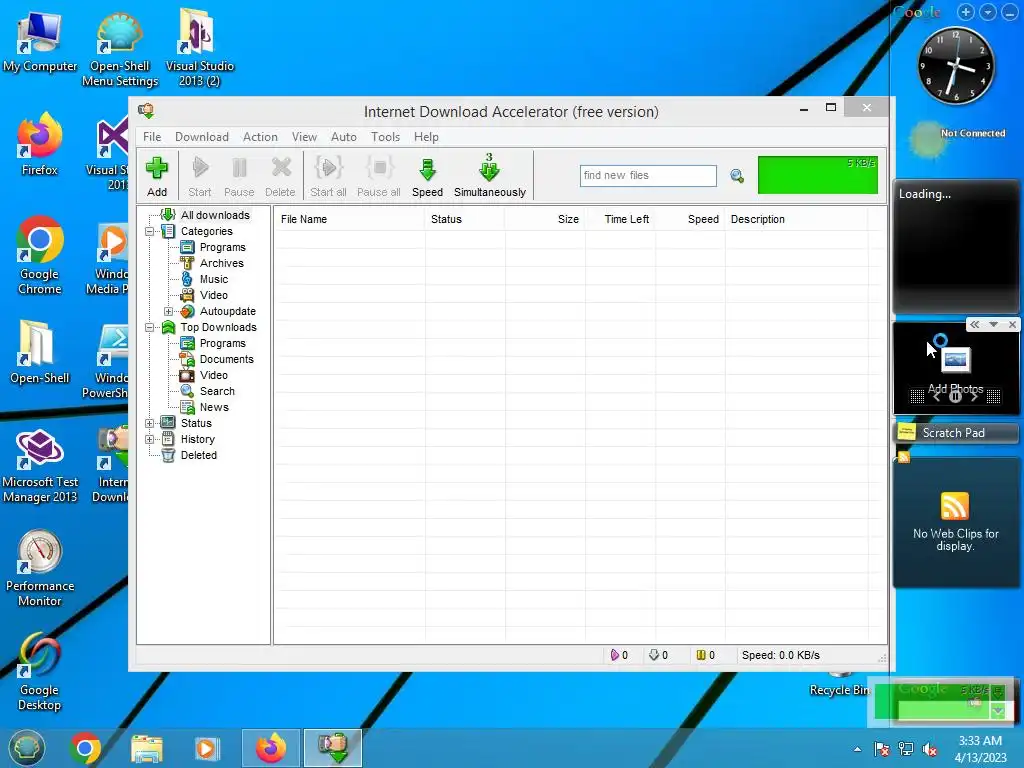The width and height of the screenshot is (1024, 768).
Task: Click the Start toolbar icon
Action: [x=200, y=176]
